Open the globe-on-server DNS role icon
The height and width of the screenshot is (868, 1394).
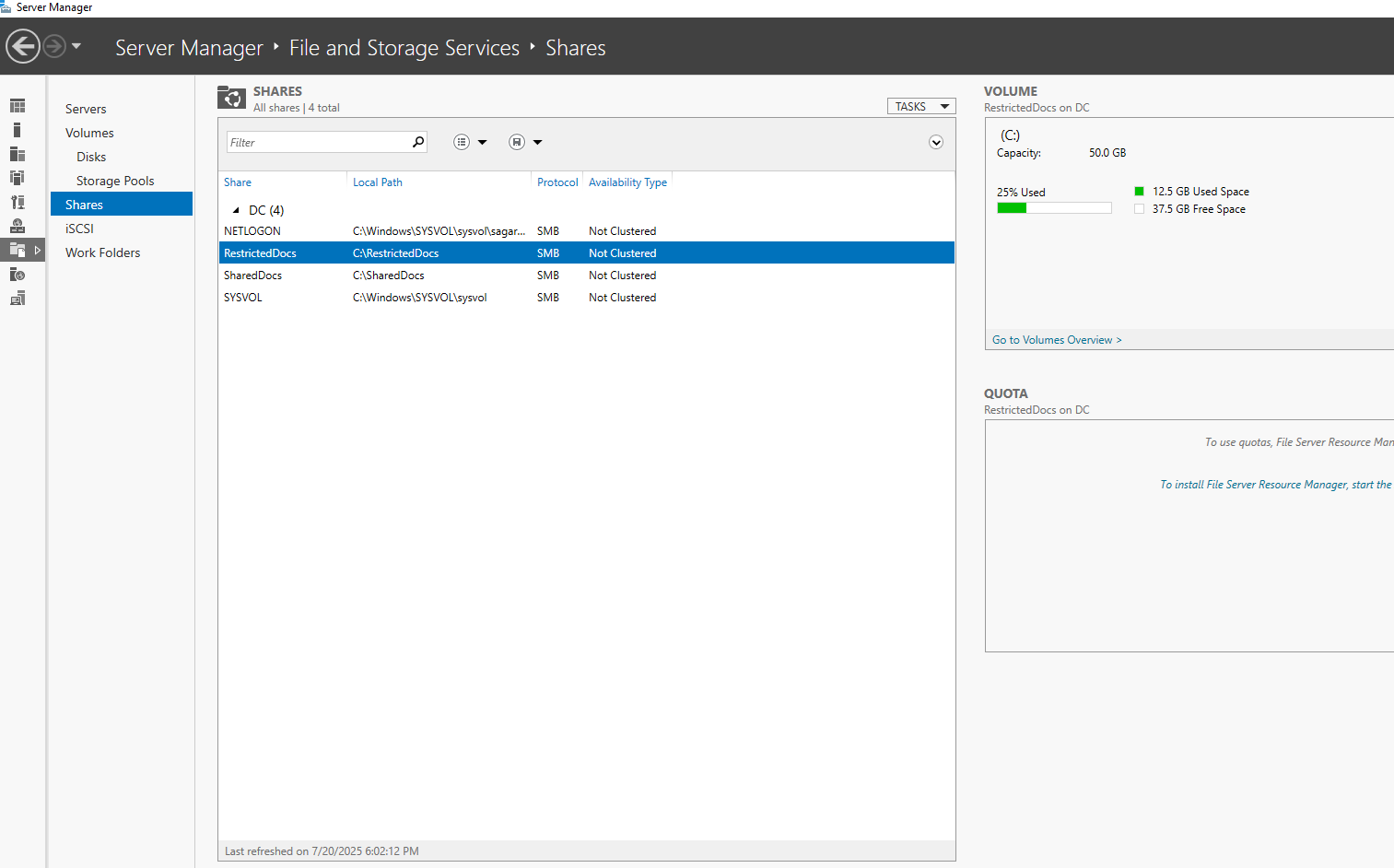tap(18, 226)
